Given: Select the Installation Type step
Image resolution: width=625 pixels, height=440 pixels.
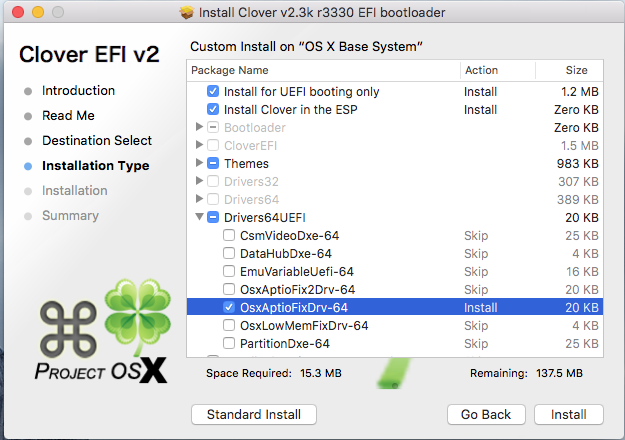Looking at the screenshot, I should click(96, 165).
